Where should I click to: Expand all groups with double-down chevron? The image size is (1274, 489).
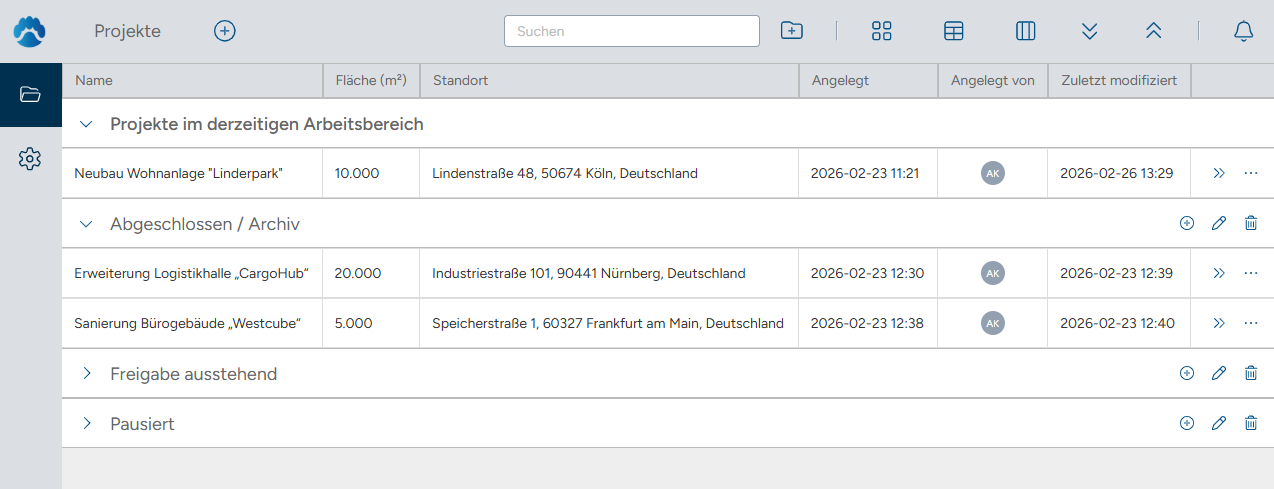pos(1090,31)
